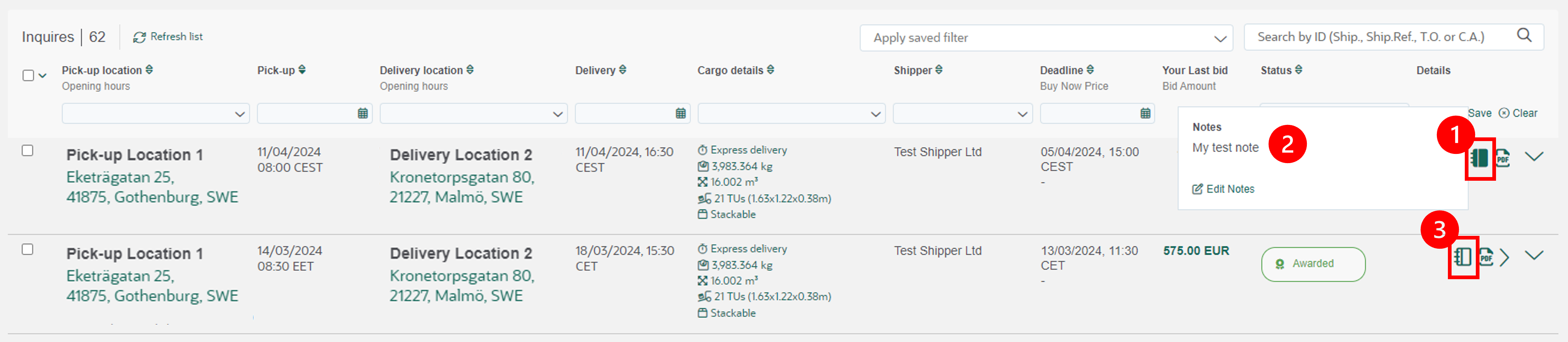This screenshot has width=1568, height=342.
Task: Open the filled notes icon in first row
Action: click(x=1479, y=158)
